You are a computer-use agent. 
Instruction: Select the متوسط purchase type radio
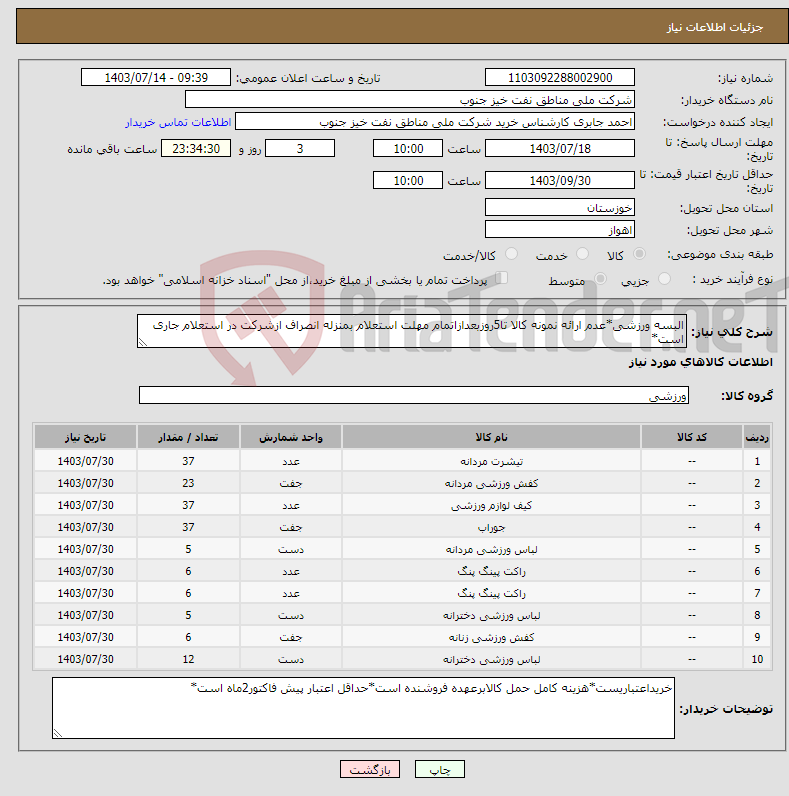point(601,279)
